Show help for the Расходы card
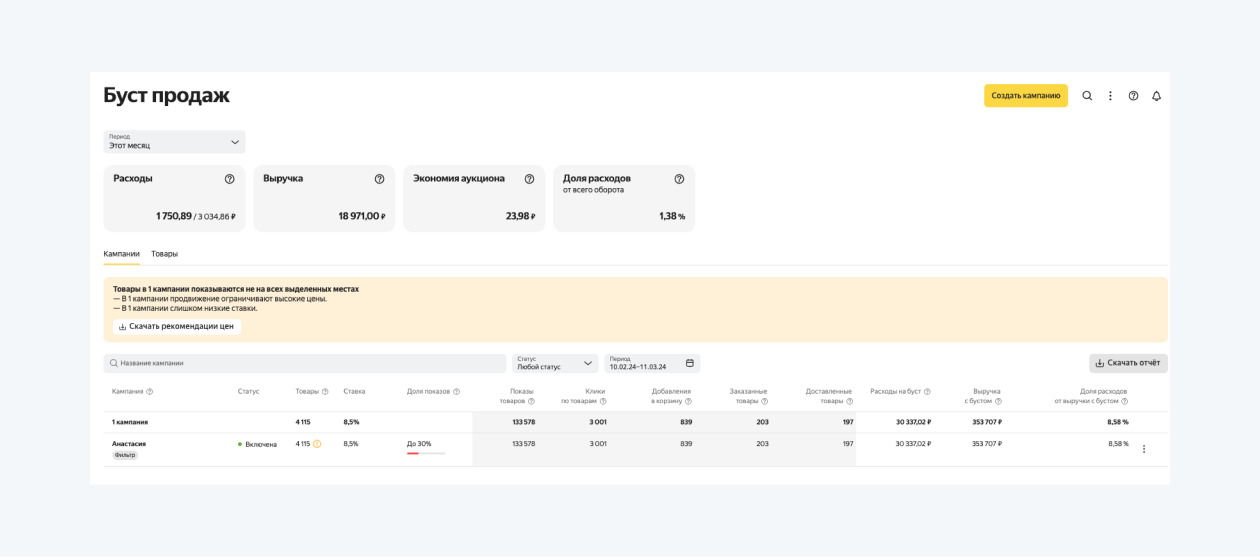 pos(229,179)
